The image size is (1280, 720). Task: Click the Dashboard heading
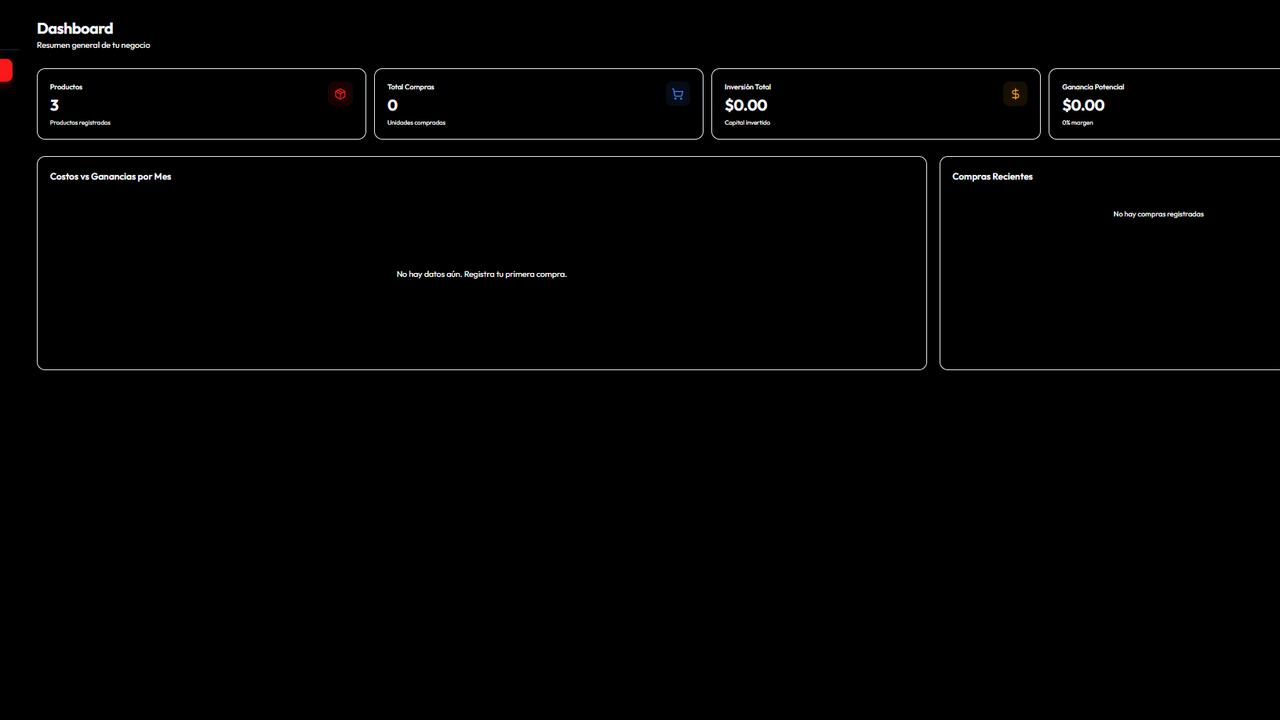tap(75, 28)
